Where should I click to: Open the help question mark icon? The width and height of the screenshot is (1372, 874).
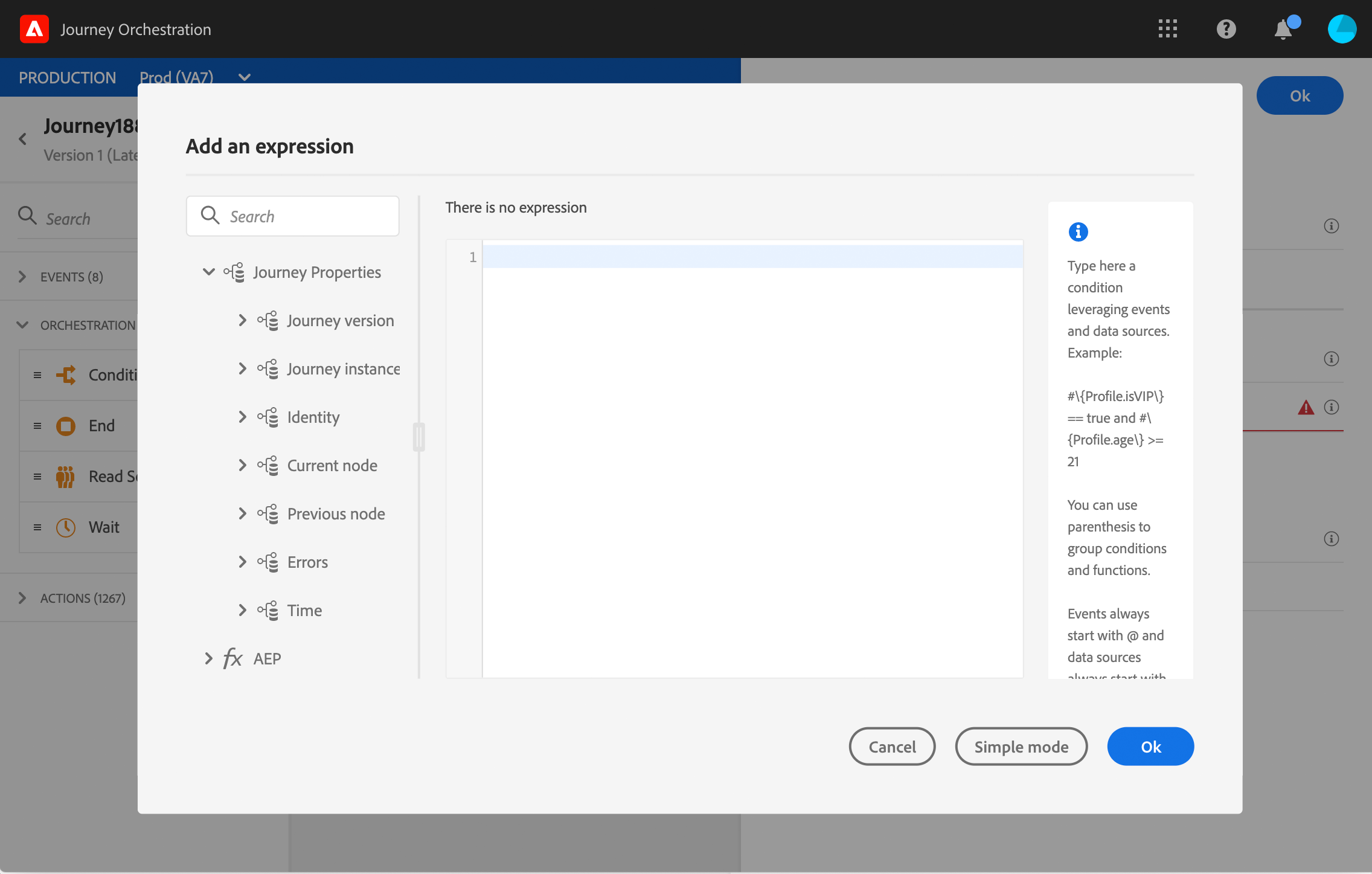[x=1226, y=29]
